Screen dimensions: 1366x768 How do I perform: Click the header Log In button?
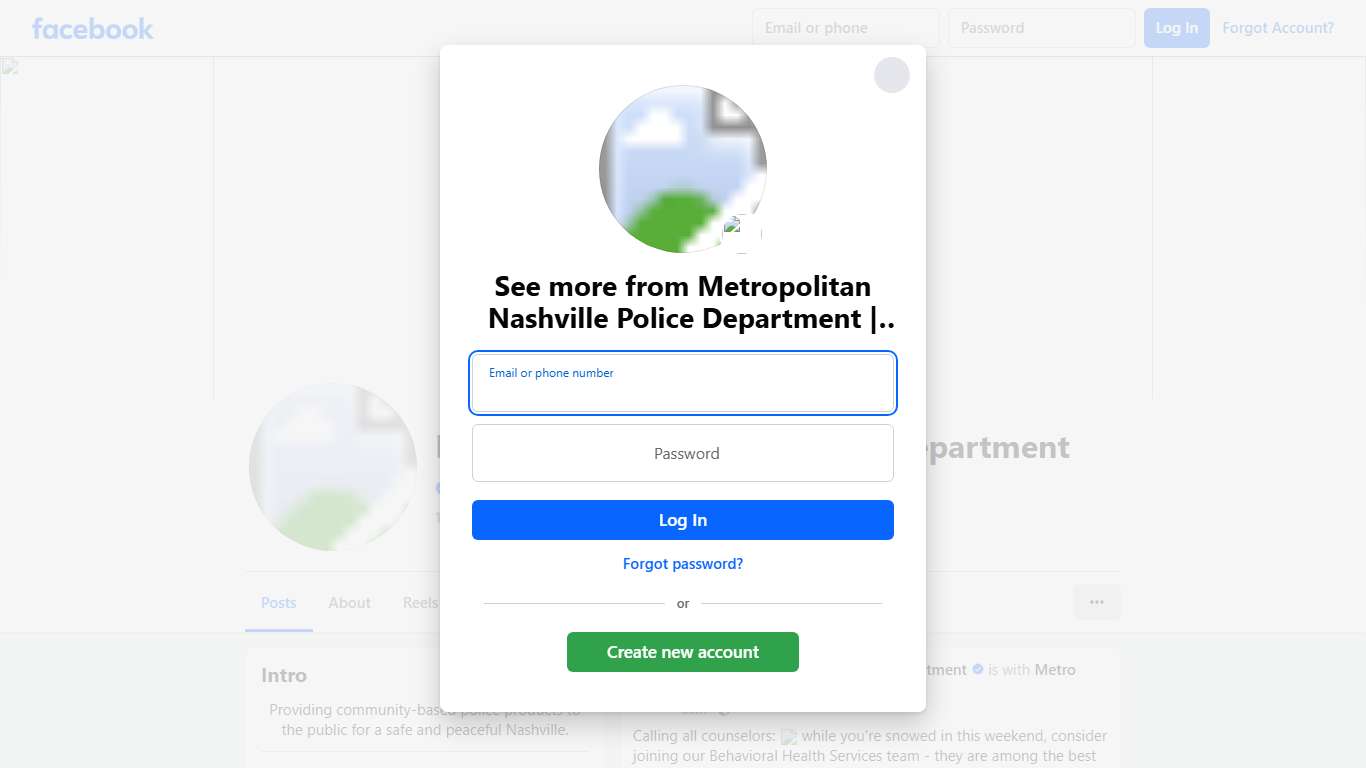click(x=1177, y=28)
